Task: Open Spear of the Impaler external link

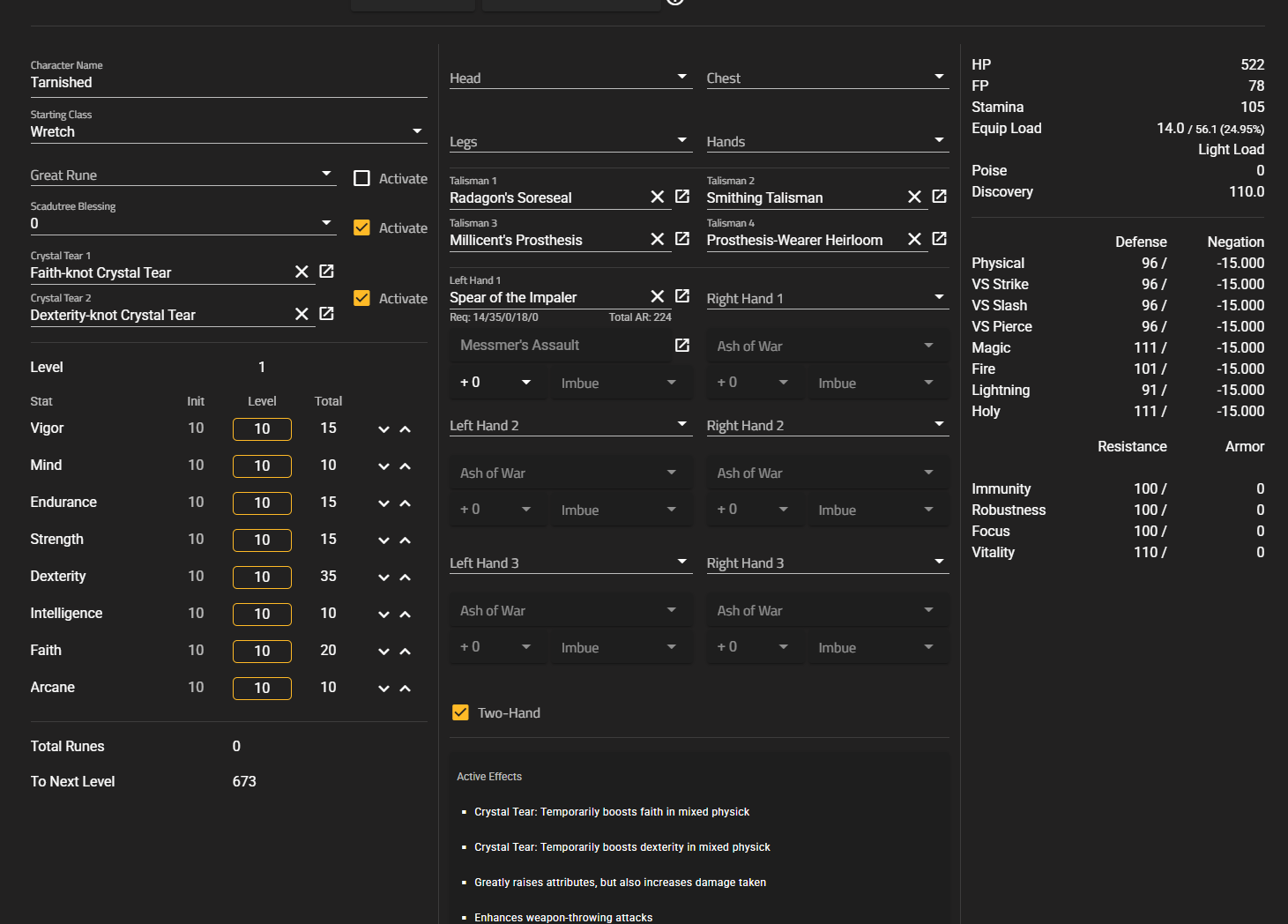Action: click(682, 296)
